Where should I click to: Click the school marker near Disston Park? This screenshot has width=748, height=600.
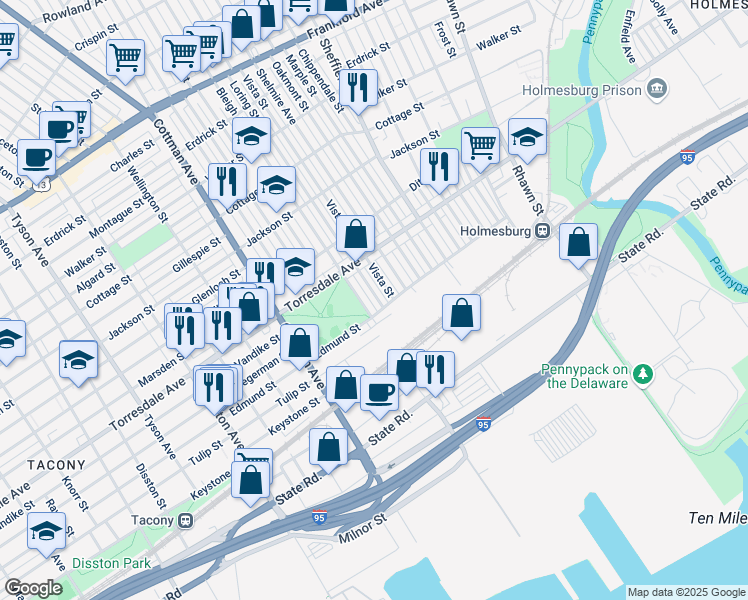46,532
